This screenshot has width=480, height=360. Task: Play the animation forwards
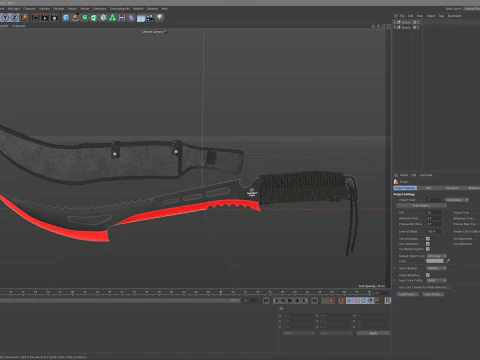click(290, 301)
